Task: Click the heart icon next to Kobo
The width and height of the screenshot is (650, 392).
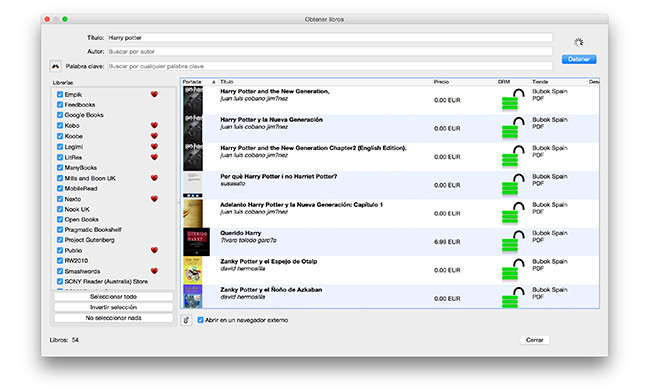Action: point(154,125)
